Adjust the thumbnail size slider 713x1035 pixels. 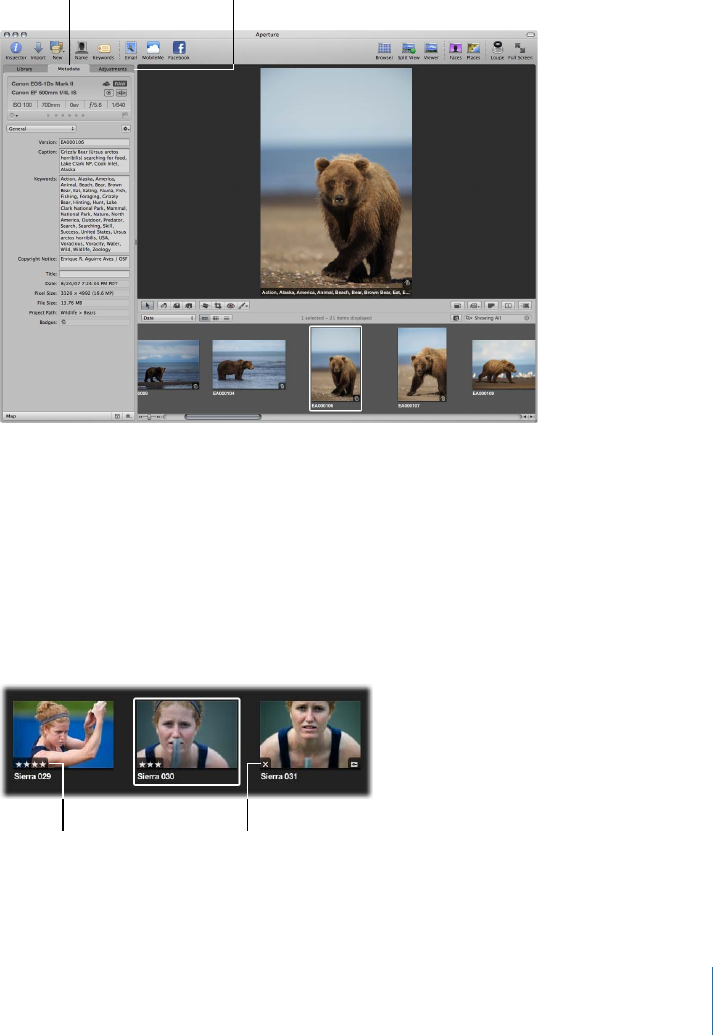pos(151,417)
